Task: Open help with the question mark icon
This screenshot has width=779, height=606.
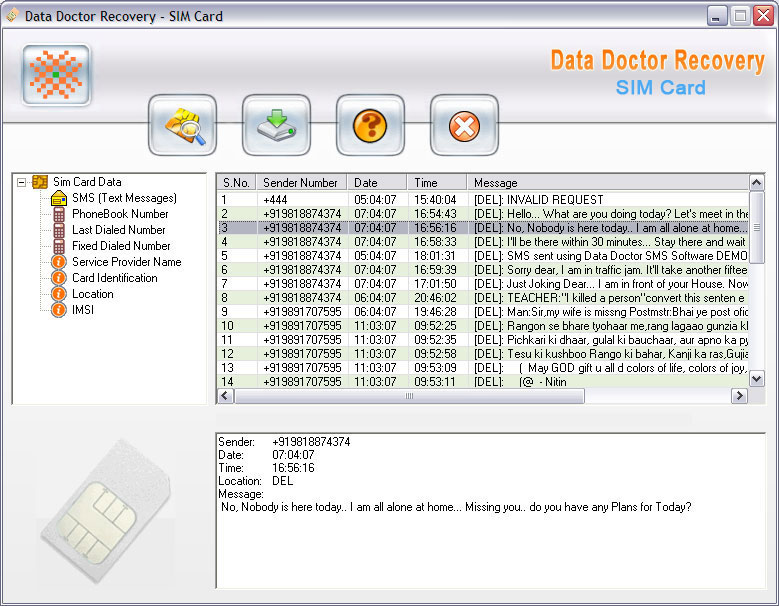Action: coord(370,126)
